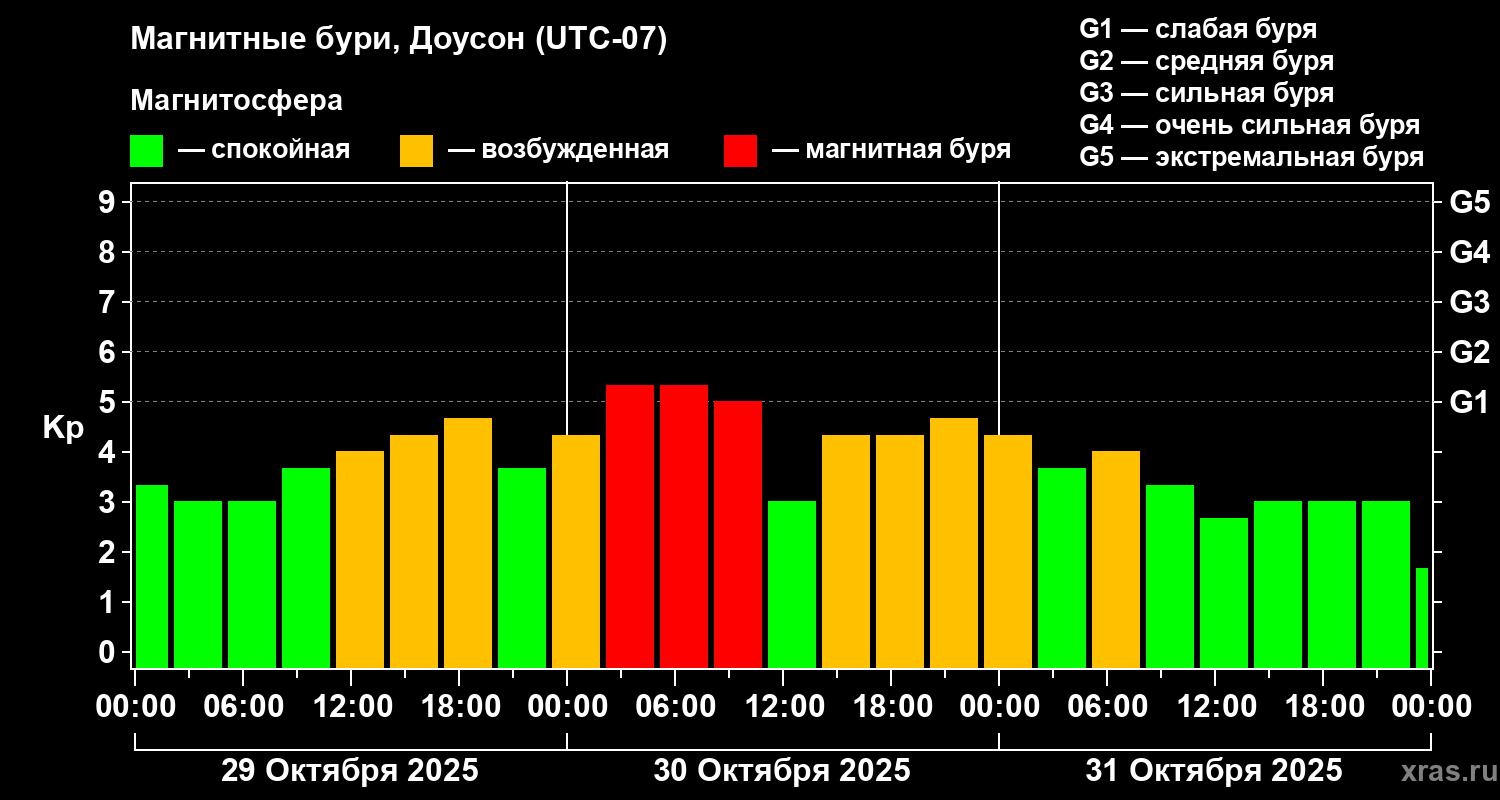
Task: Select the shortest full-width green bar on 31 Октября
Action: click(x=1224, y=593)
